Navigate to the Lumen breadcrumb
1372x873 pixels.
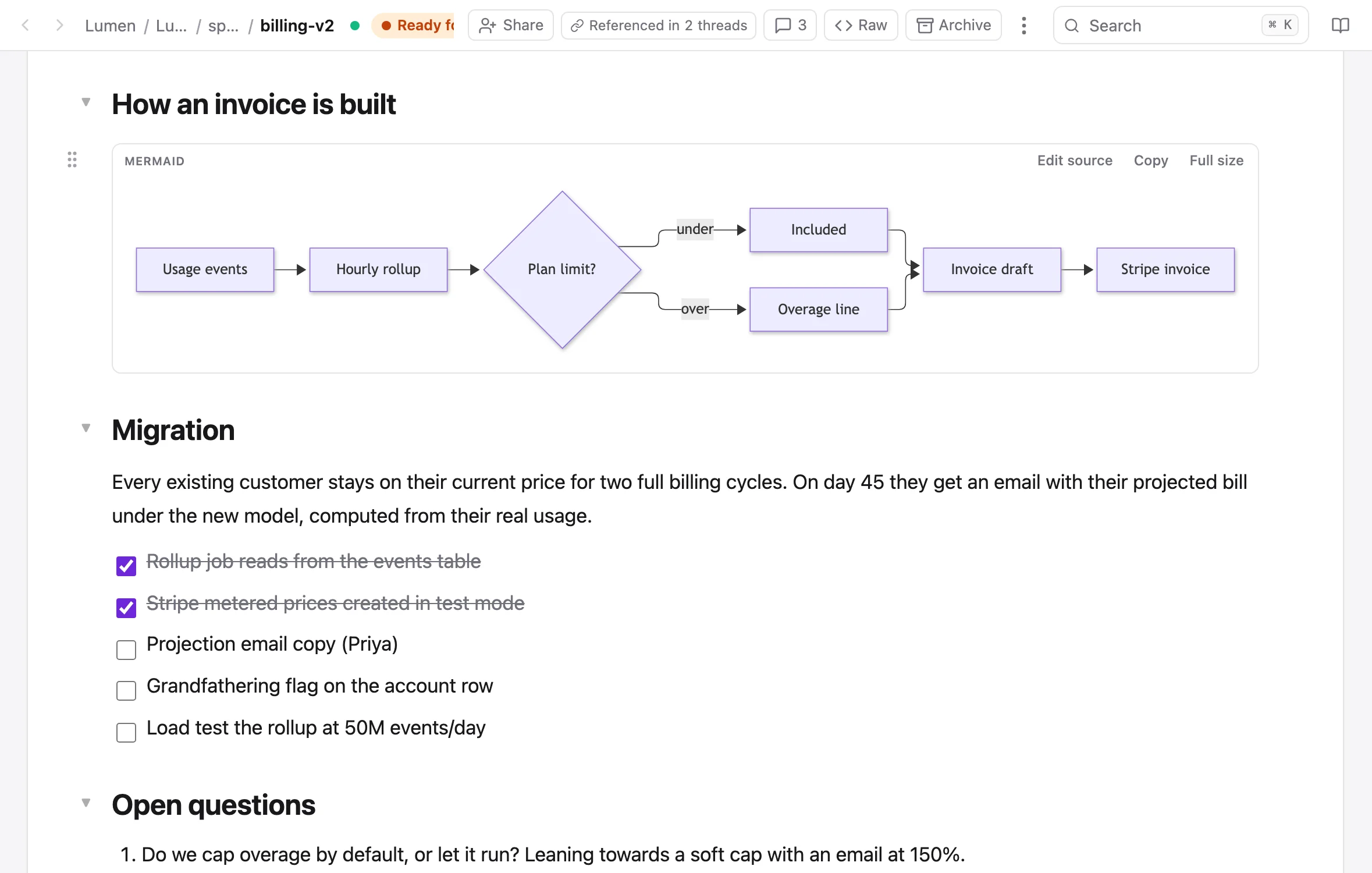coord(110,26)
